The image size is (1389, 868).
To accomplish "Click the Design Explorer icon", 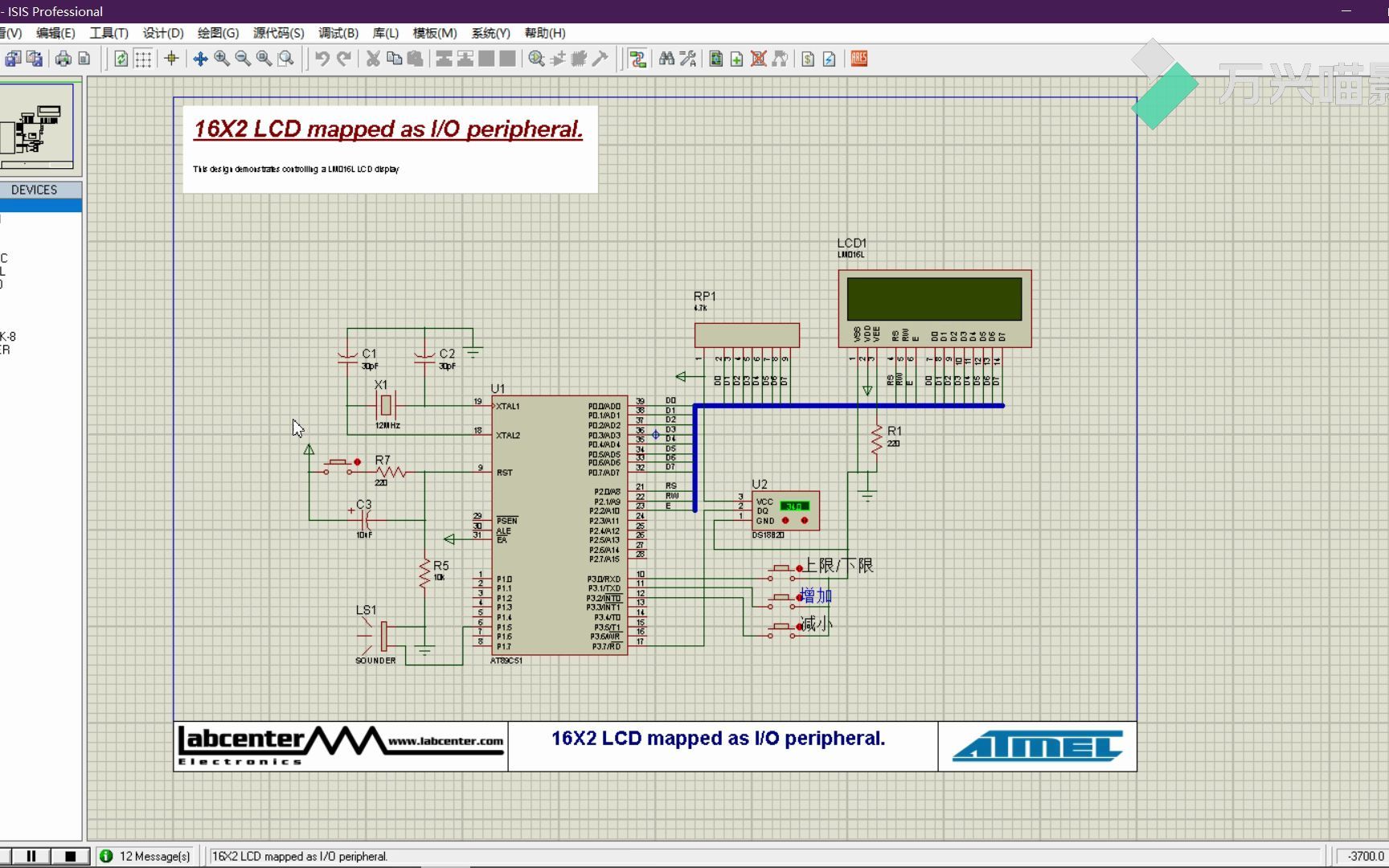I will (x=715, y=59).
